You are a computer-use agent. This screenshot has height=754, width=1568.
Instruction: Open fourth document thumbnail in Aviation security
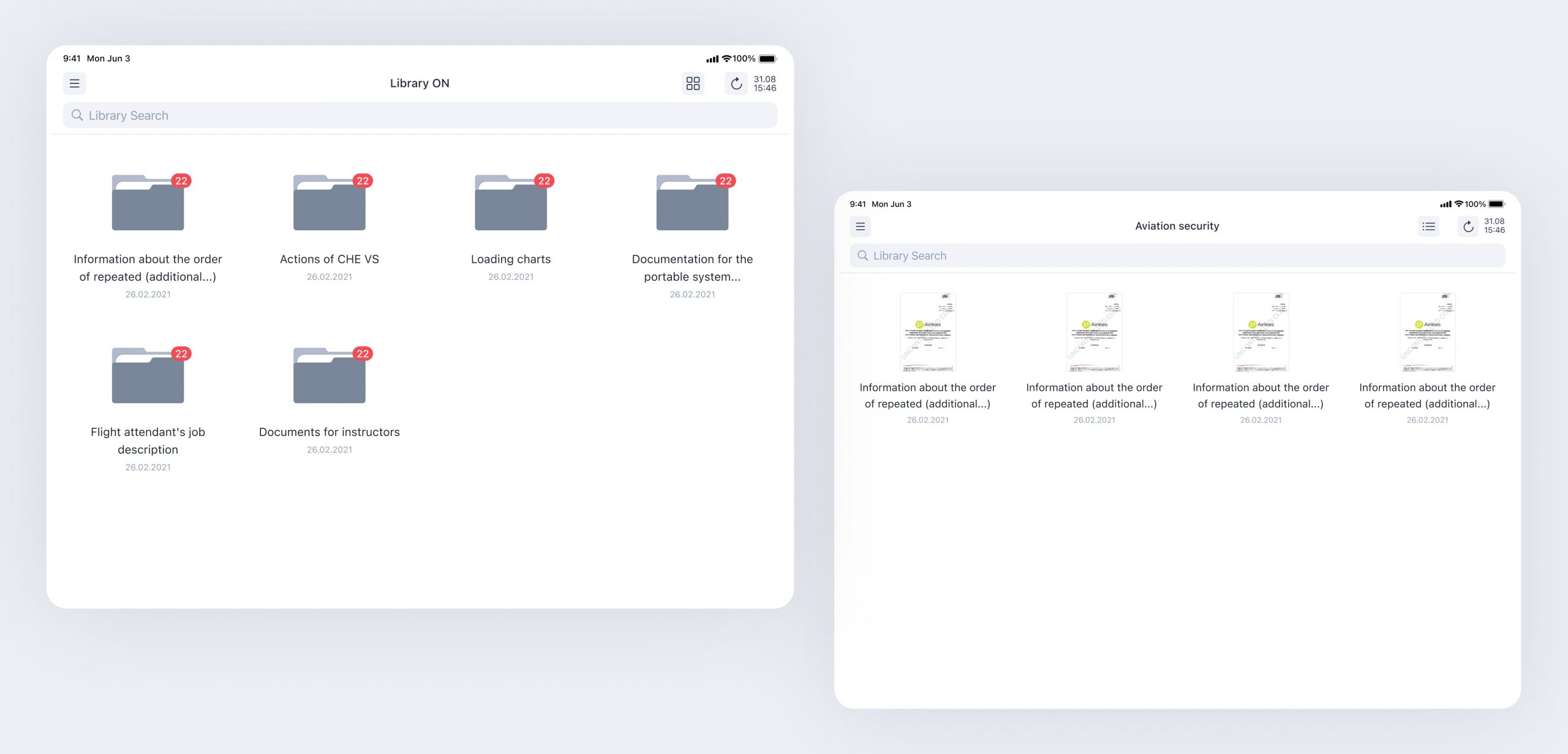click(1427, 332)
